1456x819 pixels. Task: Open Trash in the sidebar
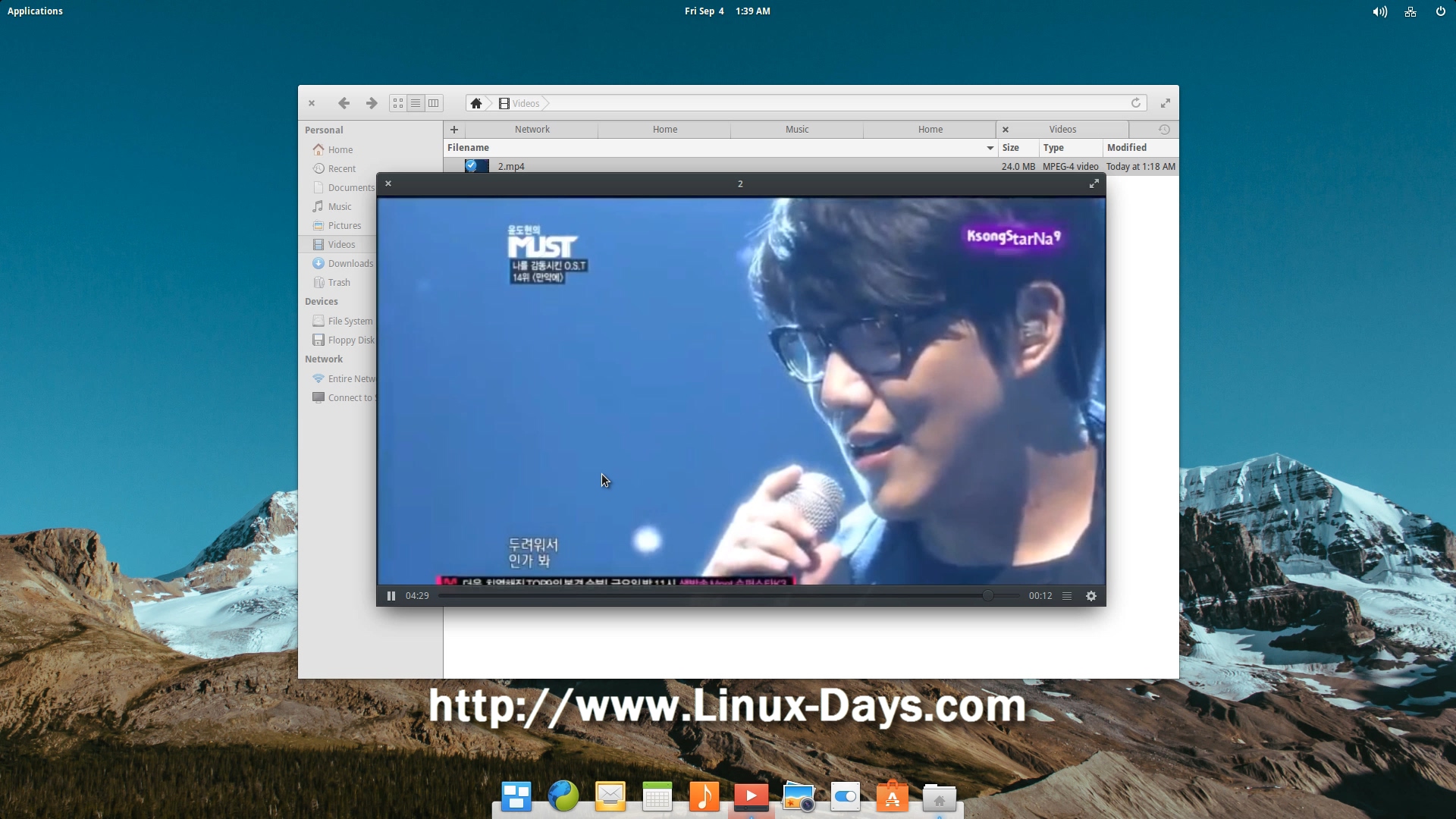(x=332, y=283)
